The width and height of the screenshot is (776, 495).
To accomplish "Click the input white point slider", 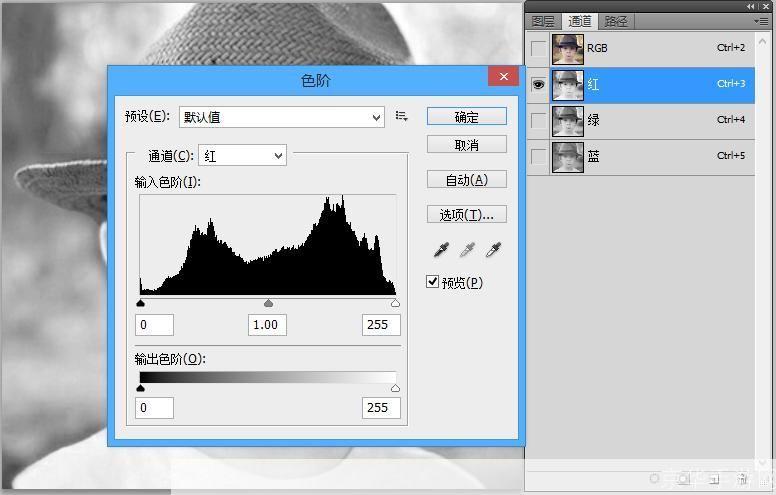I will coord(395,303).
